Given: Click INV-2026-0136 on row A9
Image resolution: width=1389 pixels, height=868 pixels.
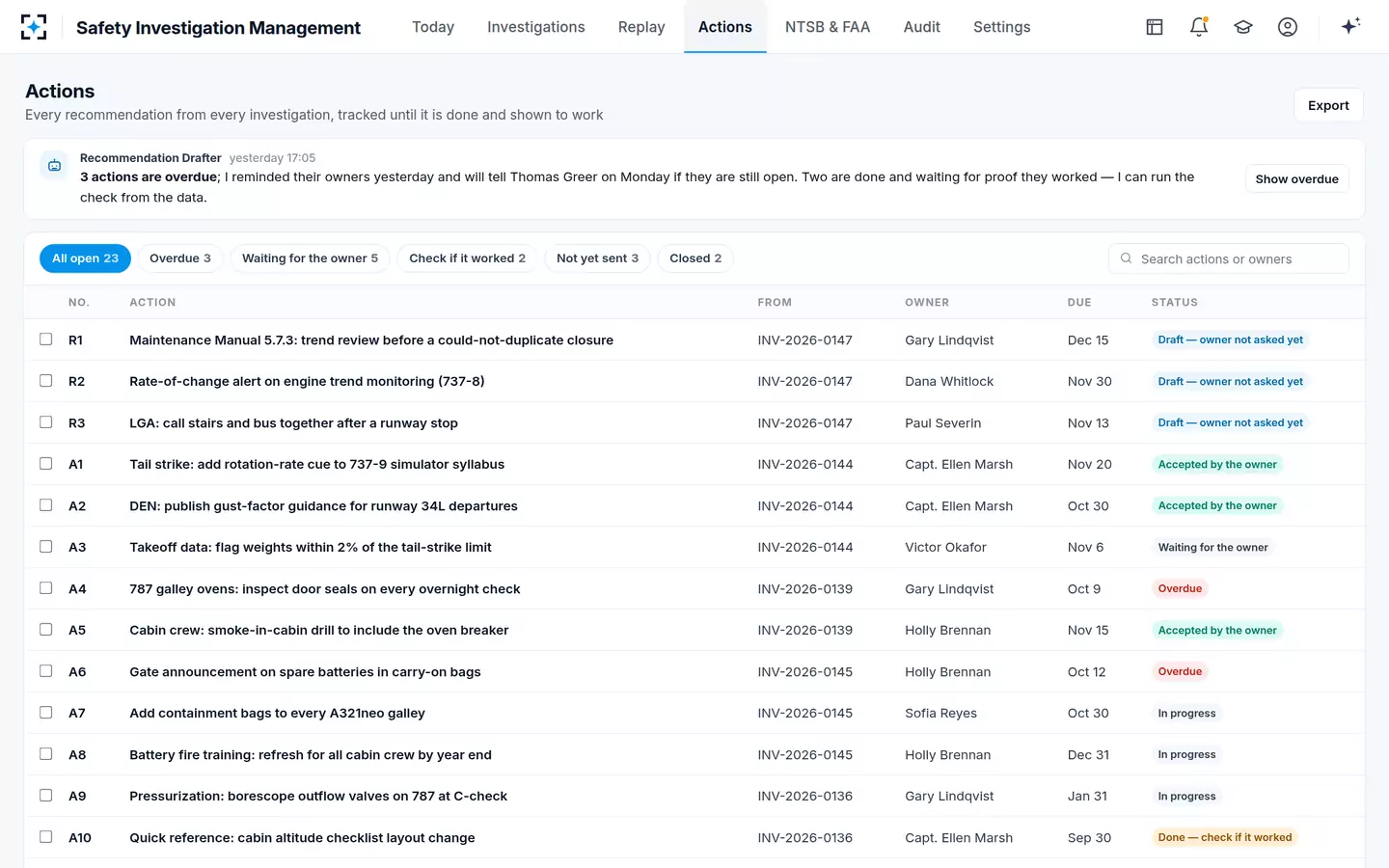Looking at the screenshot, I should pyautogui.click(x=805, y=796).
